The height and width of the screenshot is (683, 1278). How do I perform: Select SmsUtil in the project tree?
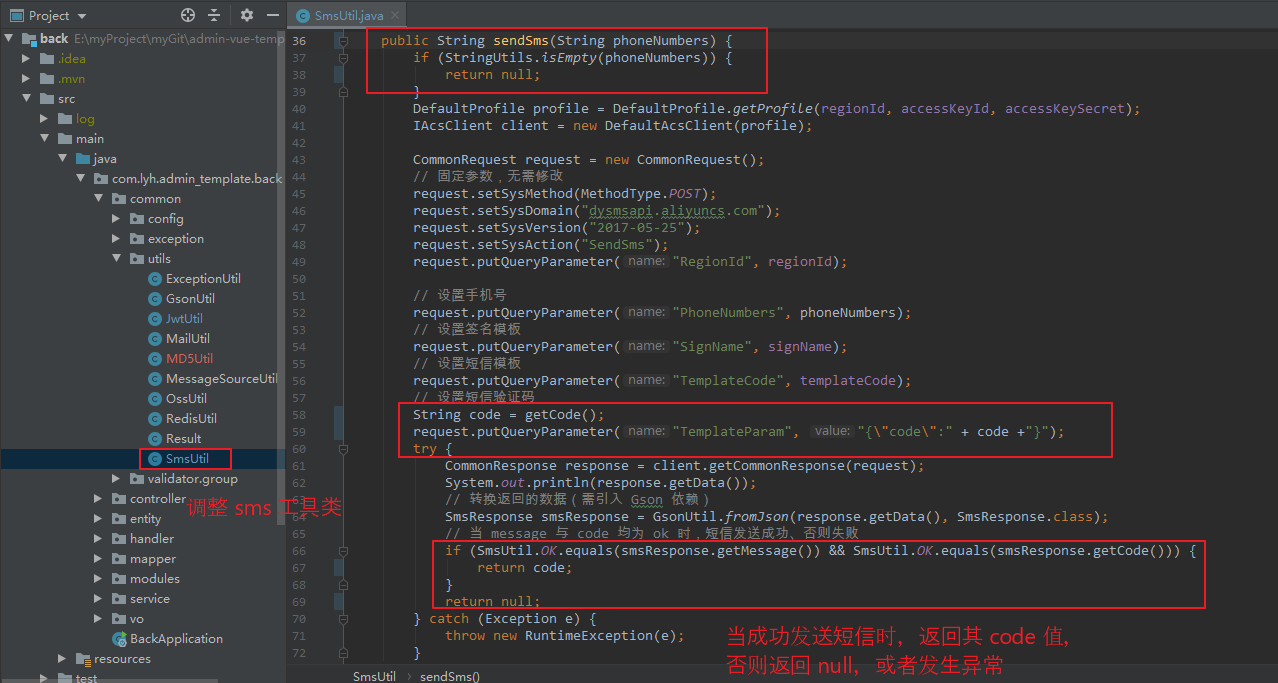click(187, 459)
